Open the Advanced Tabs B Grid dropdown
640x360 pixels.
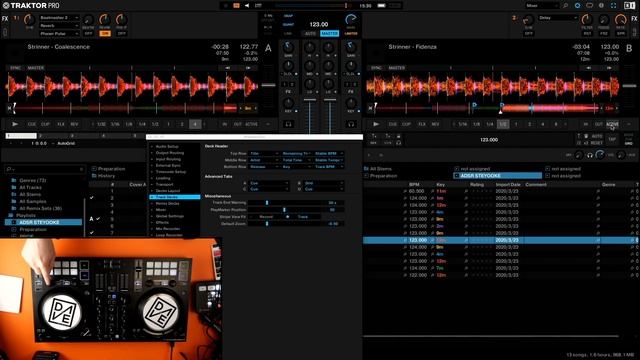323,183
